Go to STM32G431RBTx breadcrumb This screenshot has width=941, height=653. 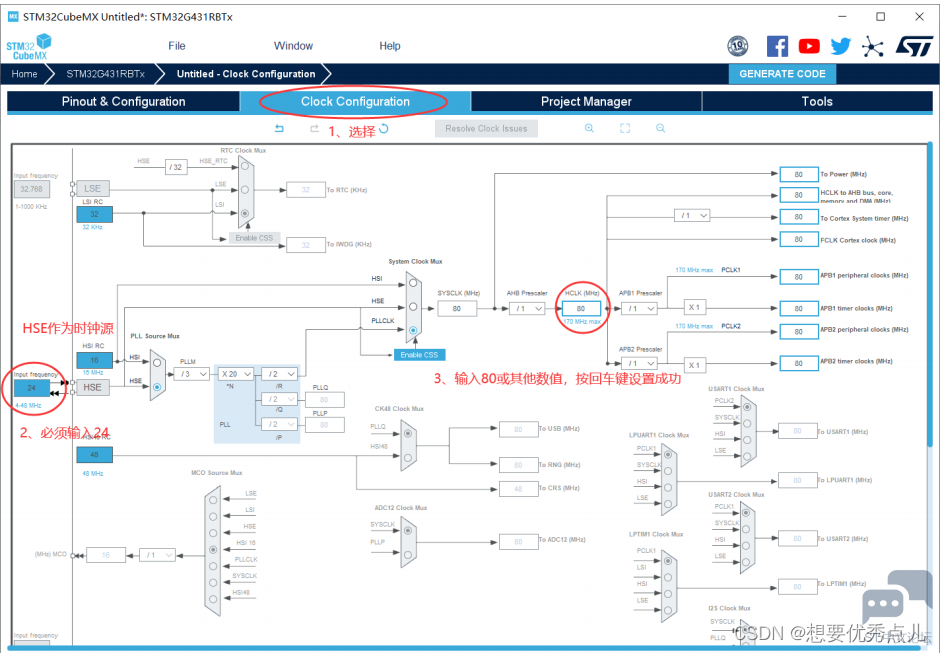point(105,74)
